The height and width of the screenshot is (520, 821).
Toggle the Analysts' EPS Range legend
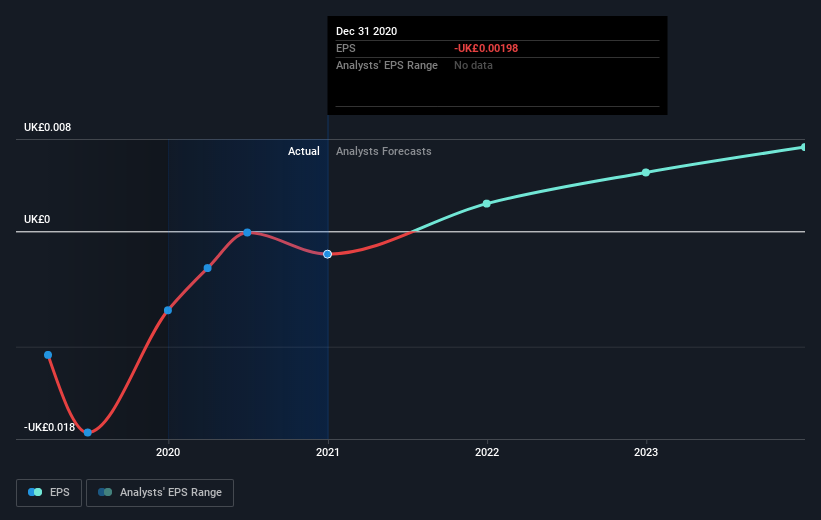click(x=160, y=493)
